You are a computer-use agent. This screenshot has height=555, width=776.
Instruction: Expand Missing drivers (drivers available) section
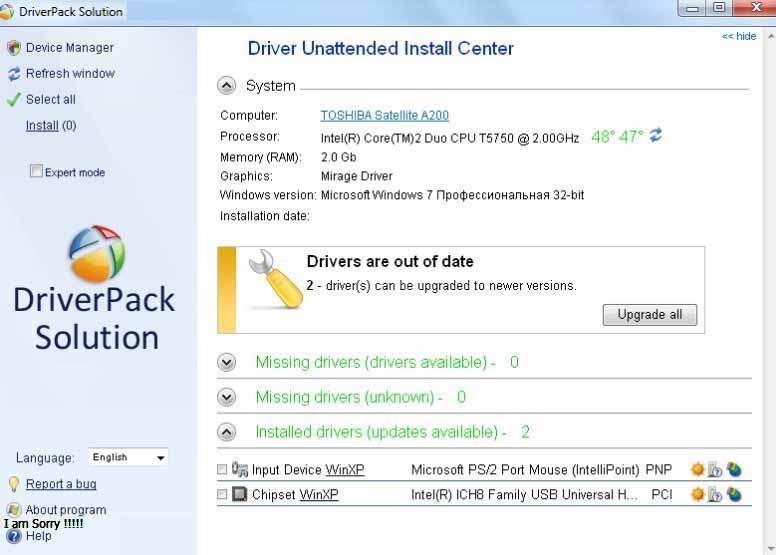(226, 362)
